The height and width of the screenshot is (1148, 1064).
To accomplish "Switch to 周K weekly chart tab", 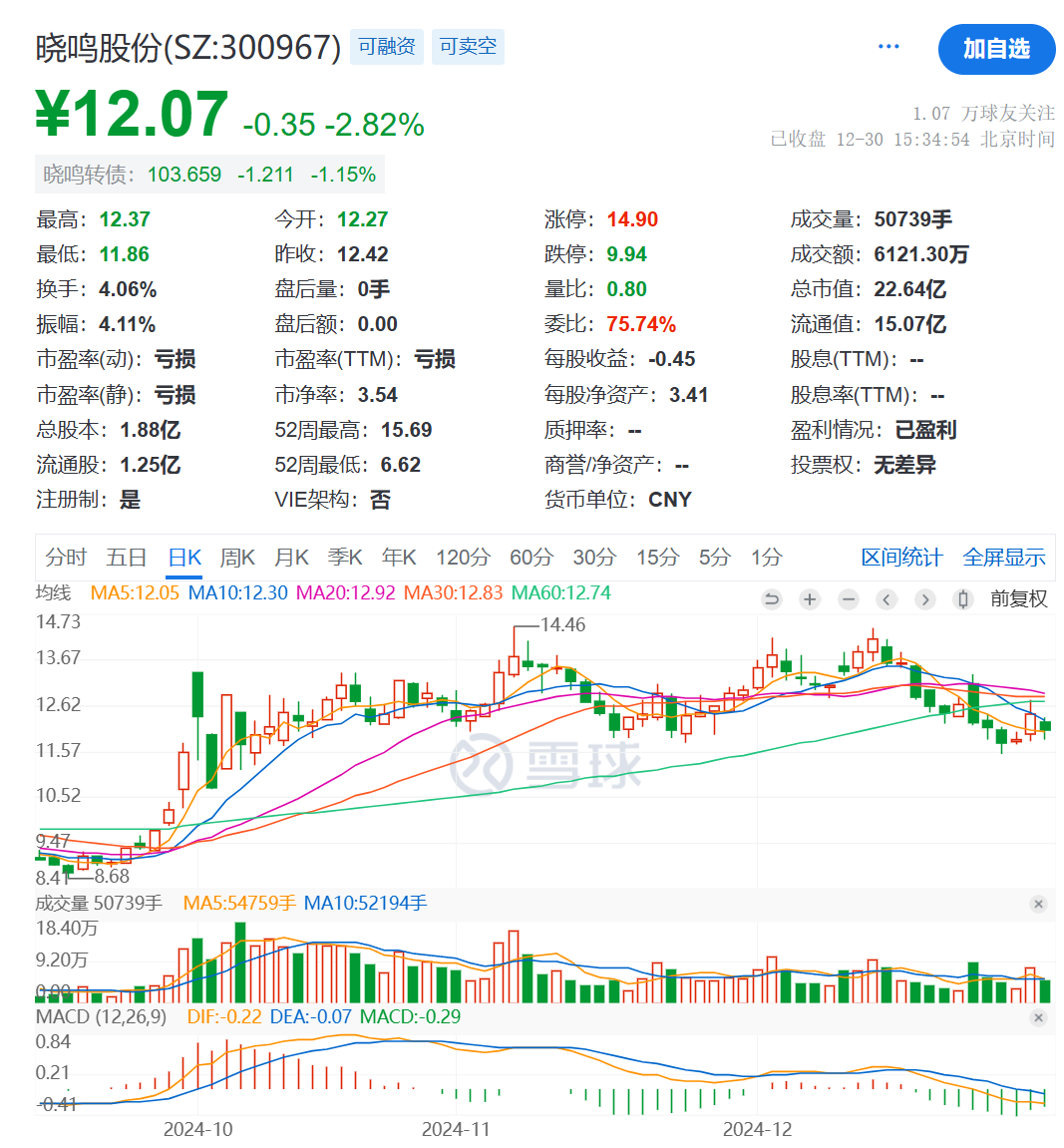I will [x=237, y=558].
